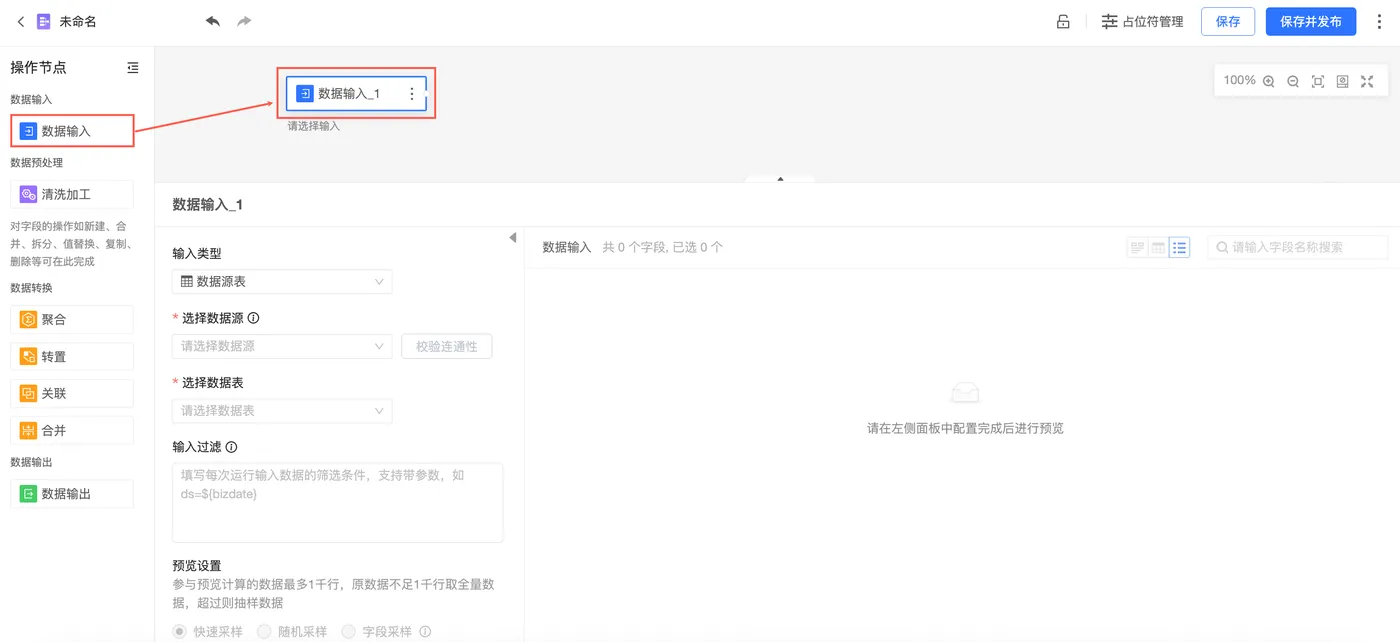Switch to first field view mode
Viewport: 1400px width, 642px height.
point(1137,247)
